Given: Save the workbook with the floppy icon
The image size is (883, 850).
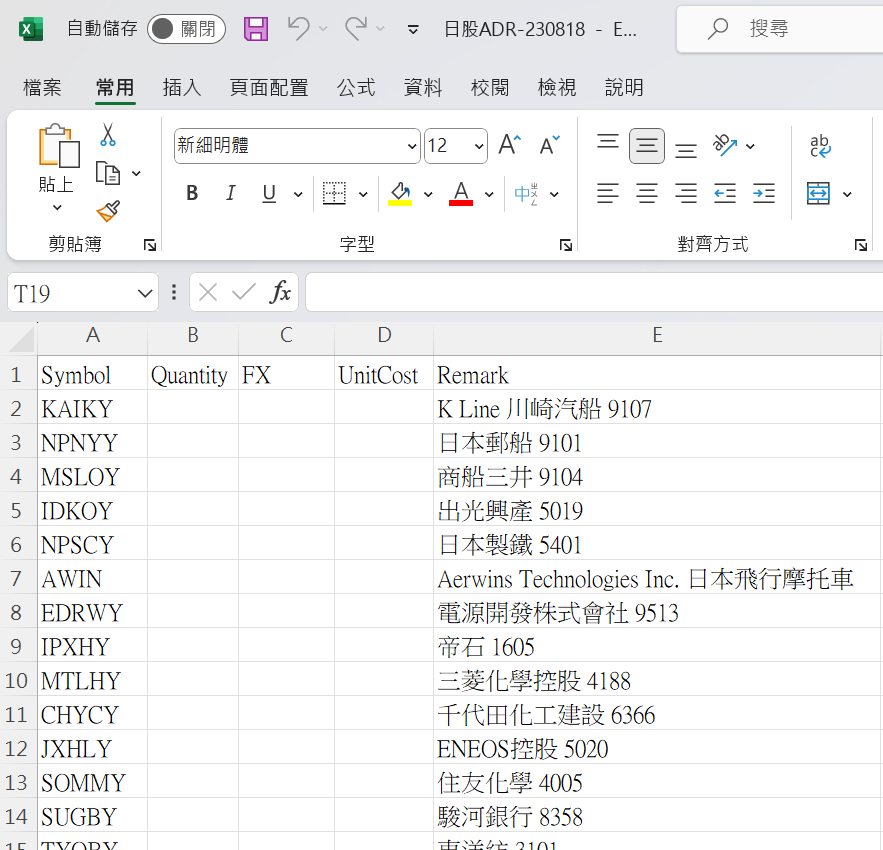Looking at the screenshot, I should click(256, 29).
